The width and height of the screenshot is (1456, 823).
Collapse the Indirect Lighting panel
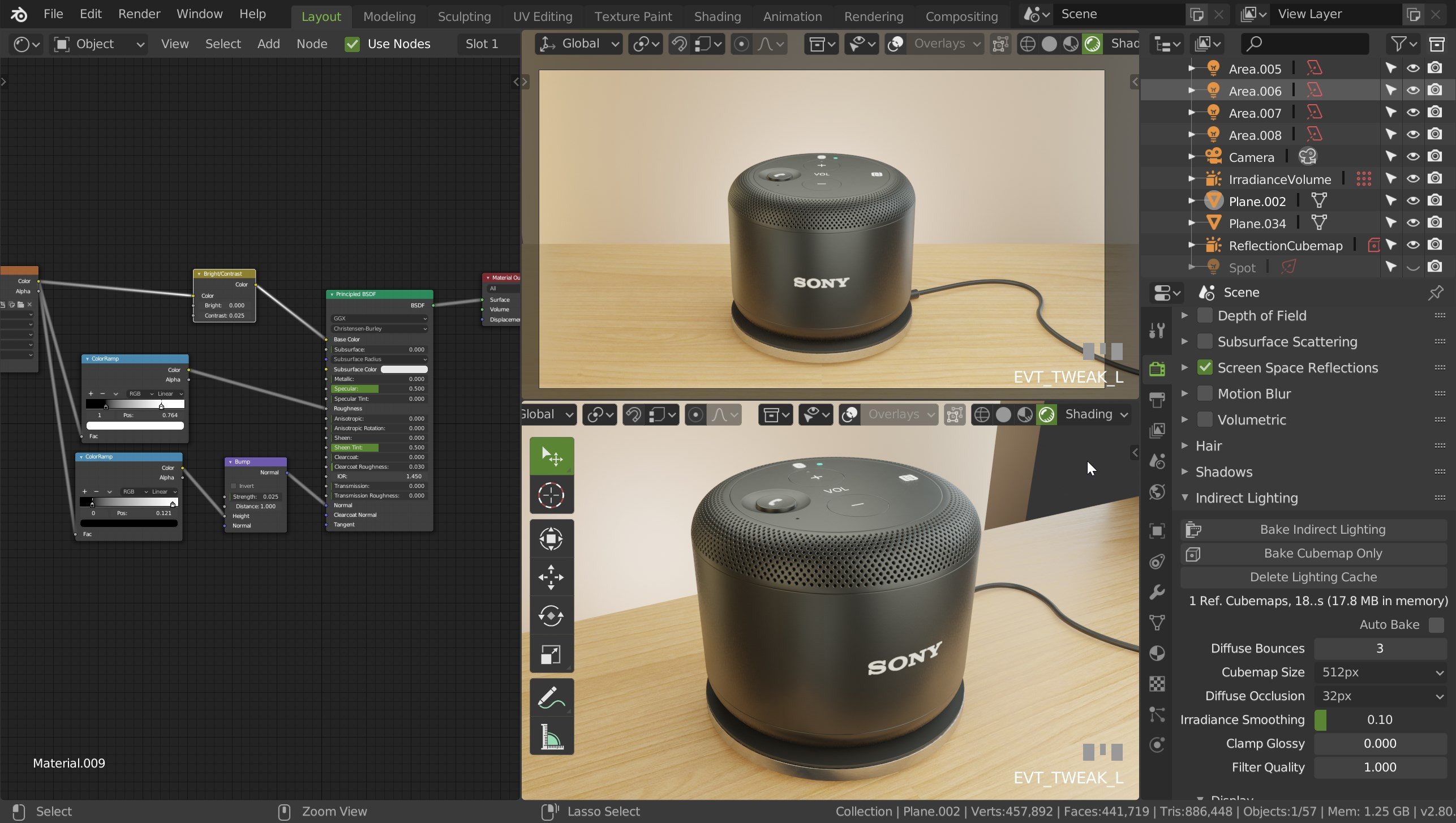click(x=1184, y=498)
